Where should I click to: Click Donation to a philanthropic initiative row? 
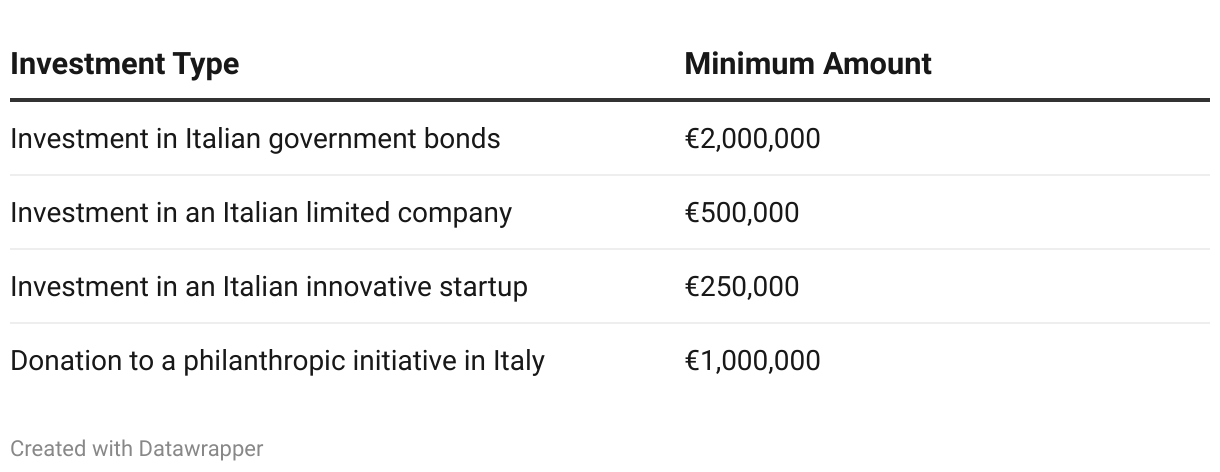tap(610, 360)
